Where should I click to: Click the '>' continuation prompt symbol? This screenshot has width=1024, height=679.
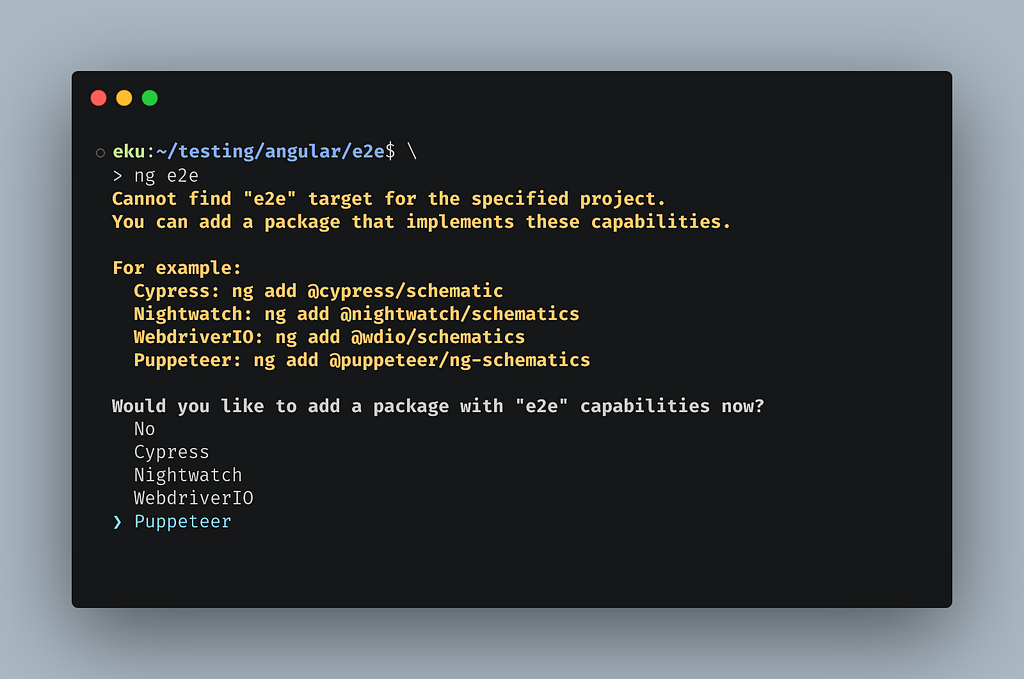[118, 176]
